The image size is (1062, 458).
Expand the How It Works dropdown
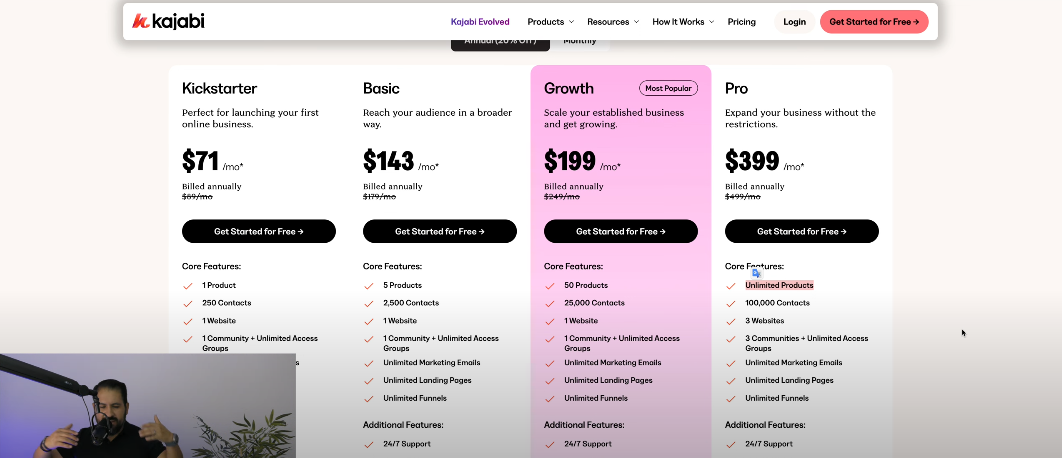683,22
